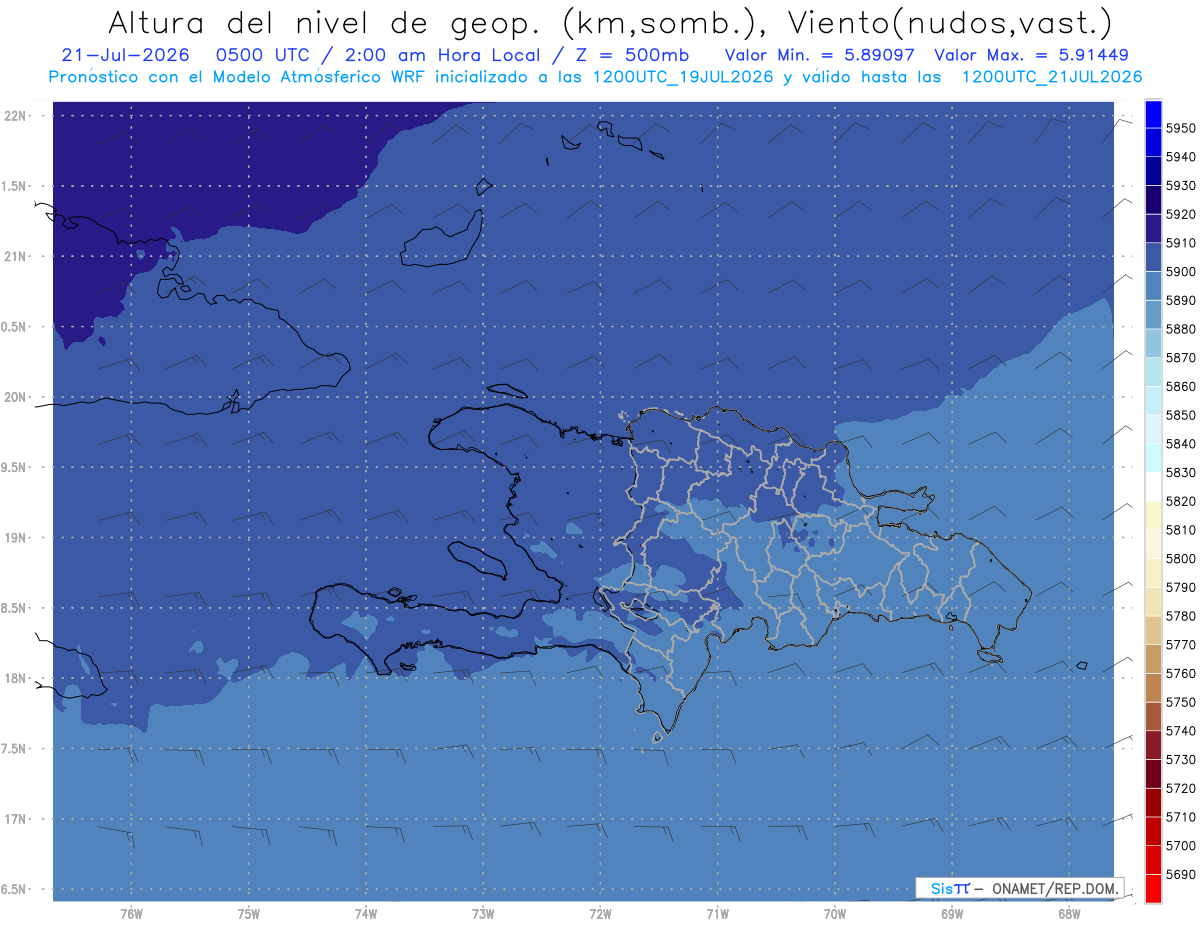
Task: Click the 21N latitude axis label
Action: [14, 256]
